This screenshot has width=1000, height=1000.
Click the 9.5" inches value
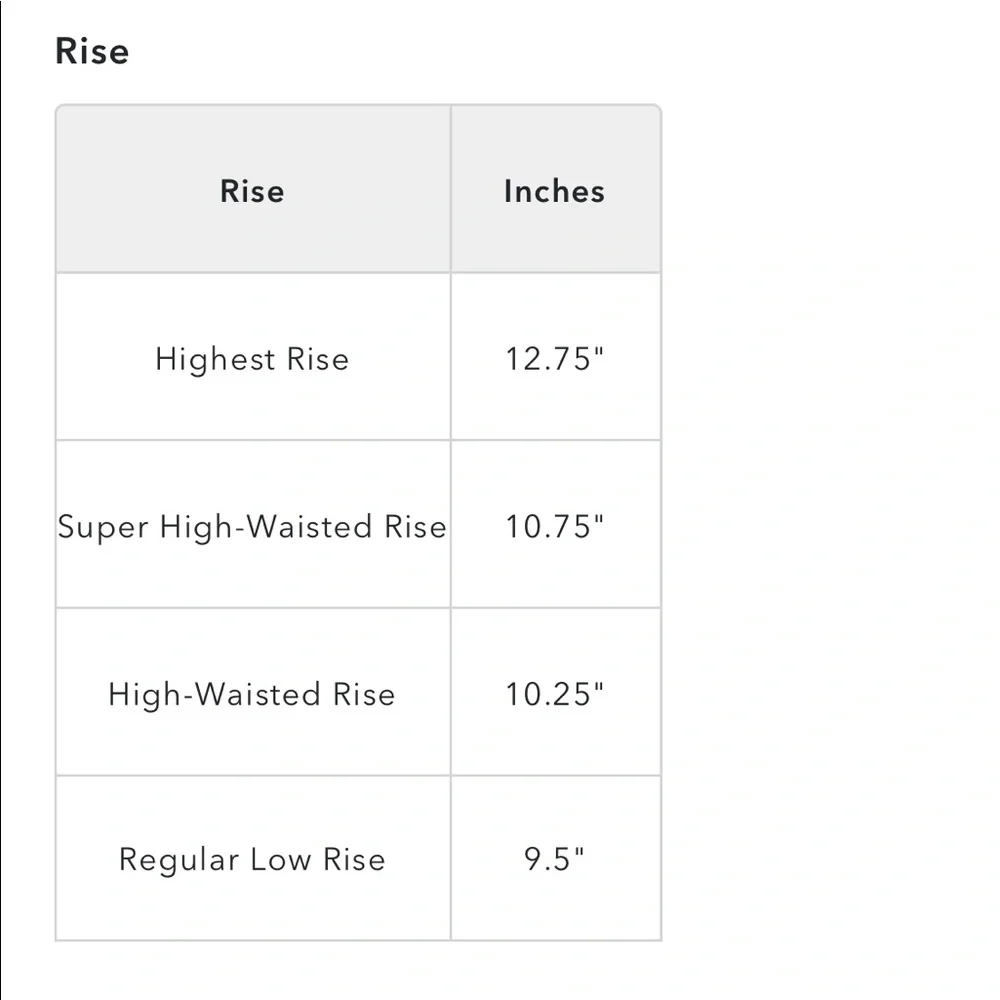tap(555, 860)
